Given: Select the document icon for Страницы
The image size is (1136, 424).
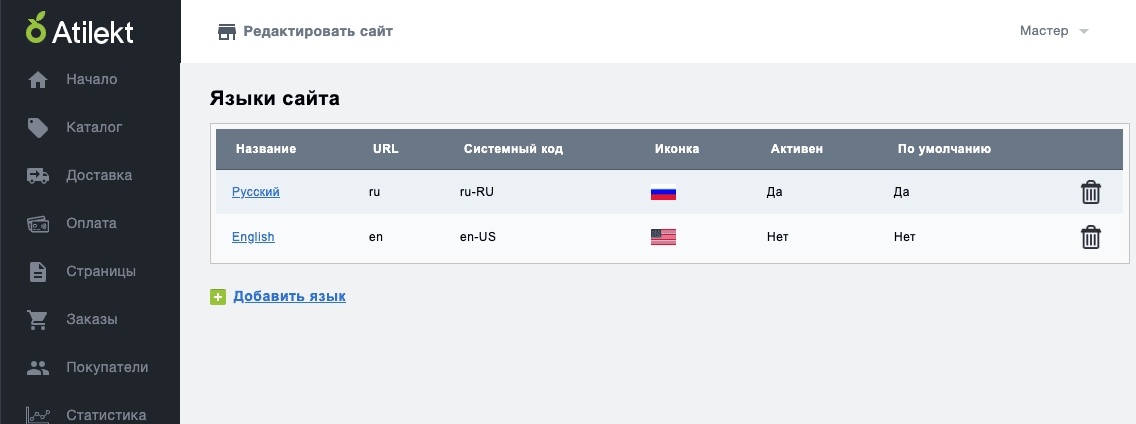Looking at the screenshot, I should click(38, 272).
